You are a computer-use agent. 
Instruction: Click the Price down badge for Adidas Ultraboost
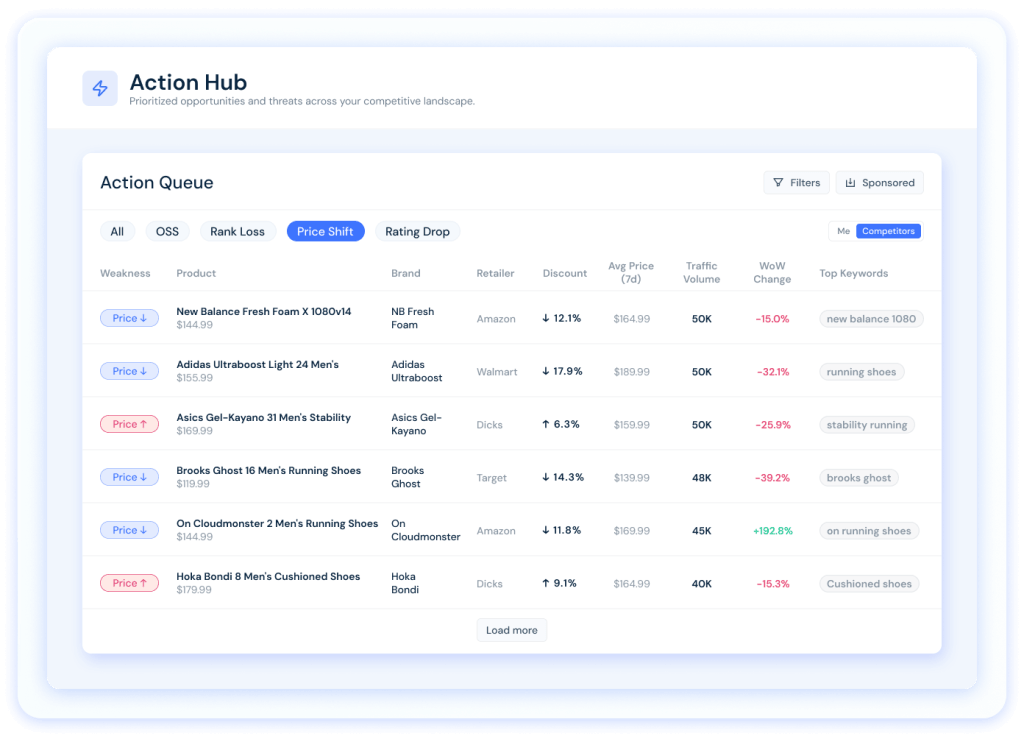point(129,371)
